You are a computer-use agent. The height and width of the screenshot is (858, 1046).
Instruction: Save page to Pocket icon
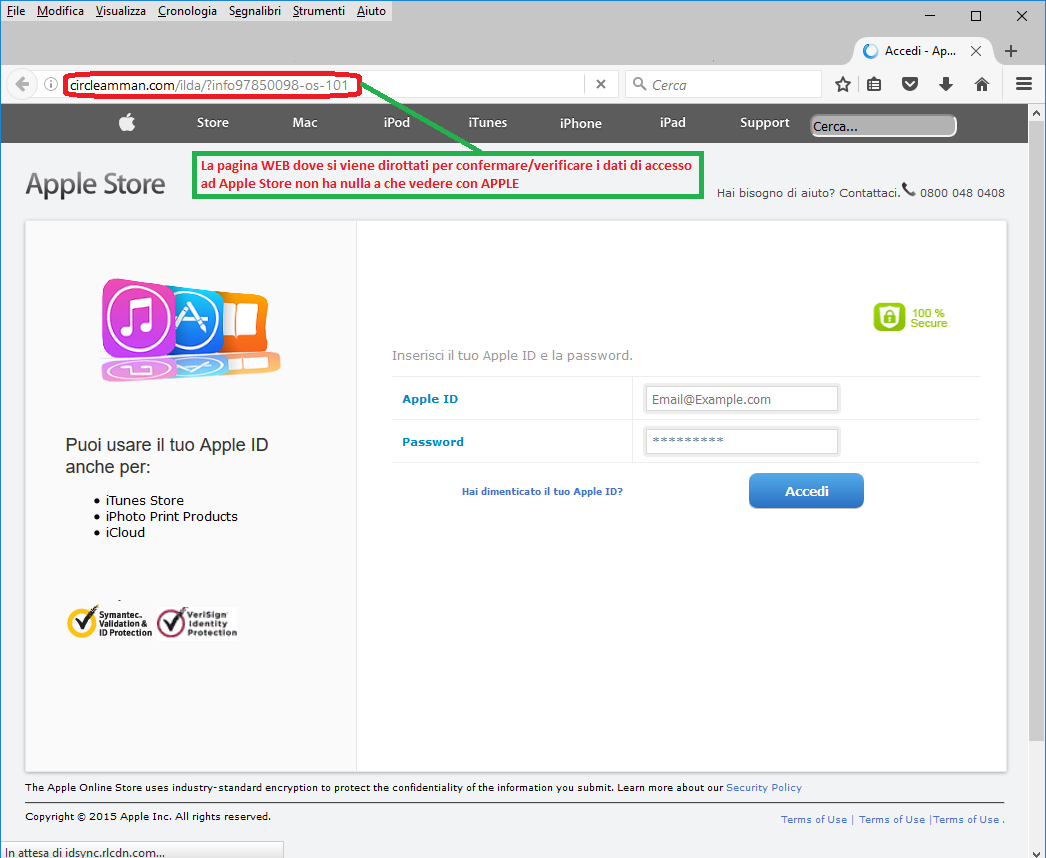(910, 85)
